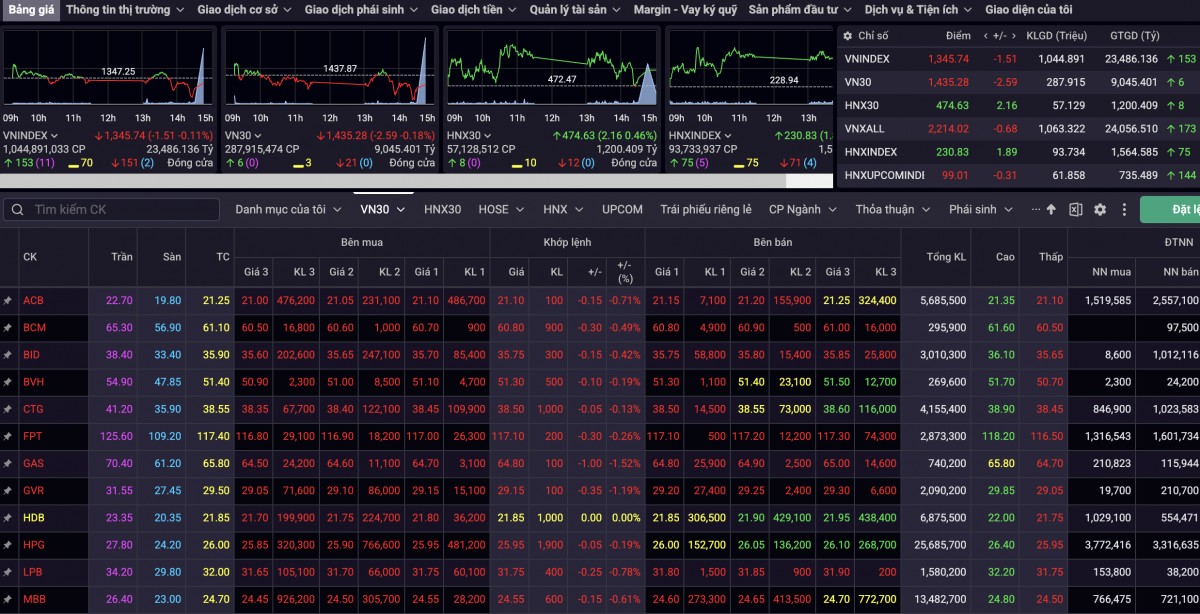Viewport: 1200px width, 614px height.
Task: Switch to the UPCOM tab
Action: 622,210
